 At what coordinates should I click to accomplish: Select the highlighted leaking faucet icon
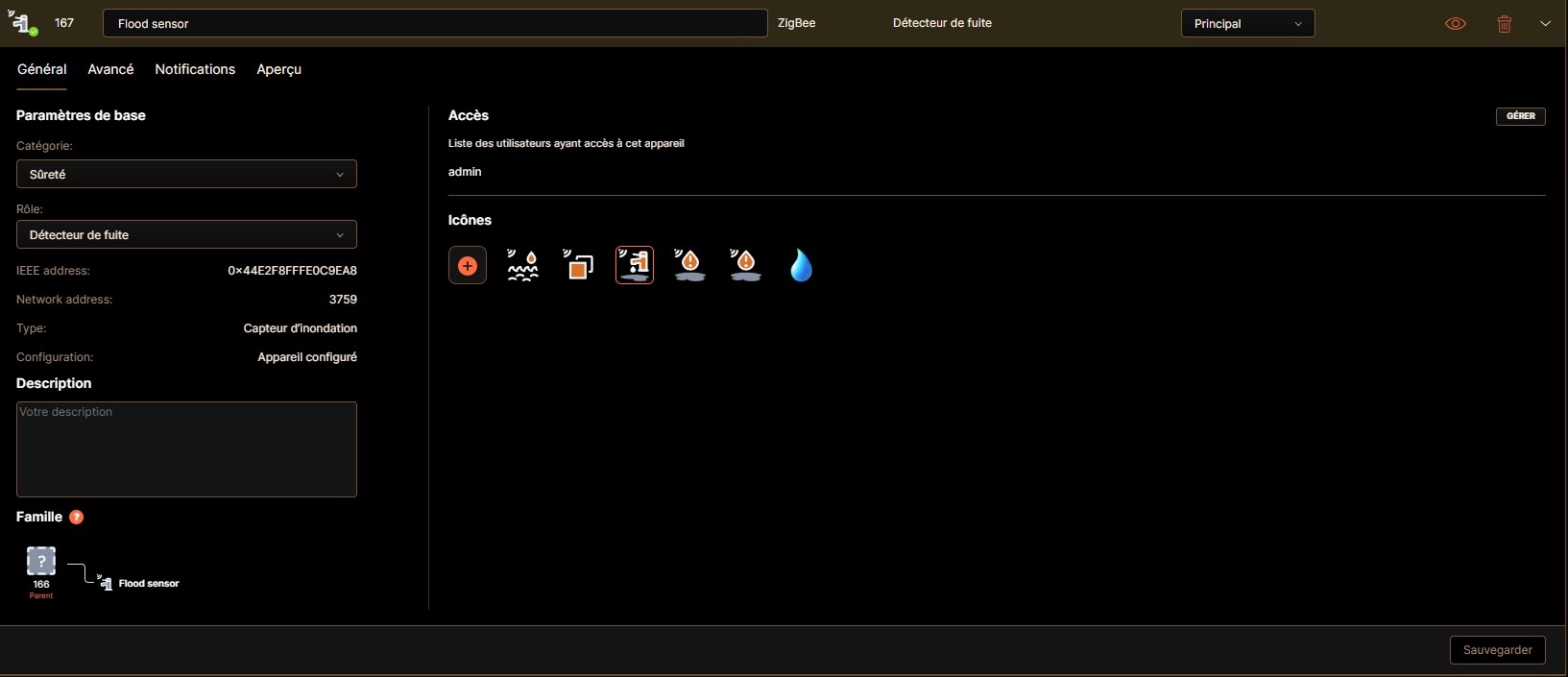click(x=635, y=266)
